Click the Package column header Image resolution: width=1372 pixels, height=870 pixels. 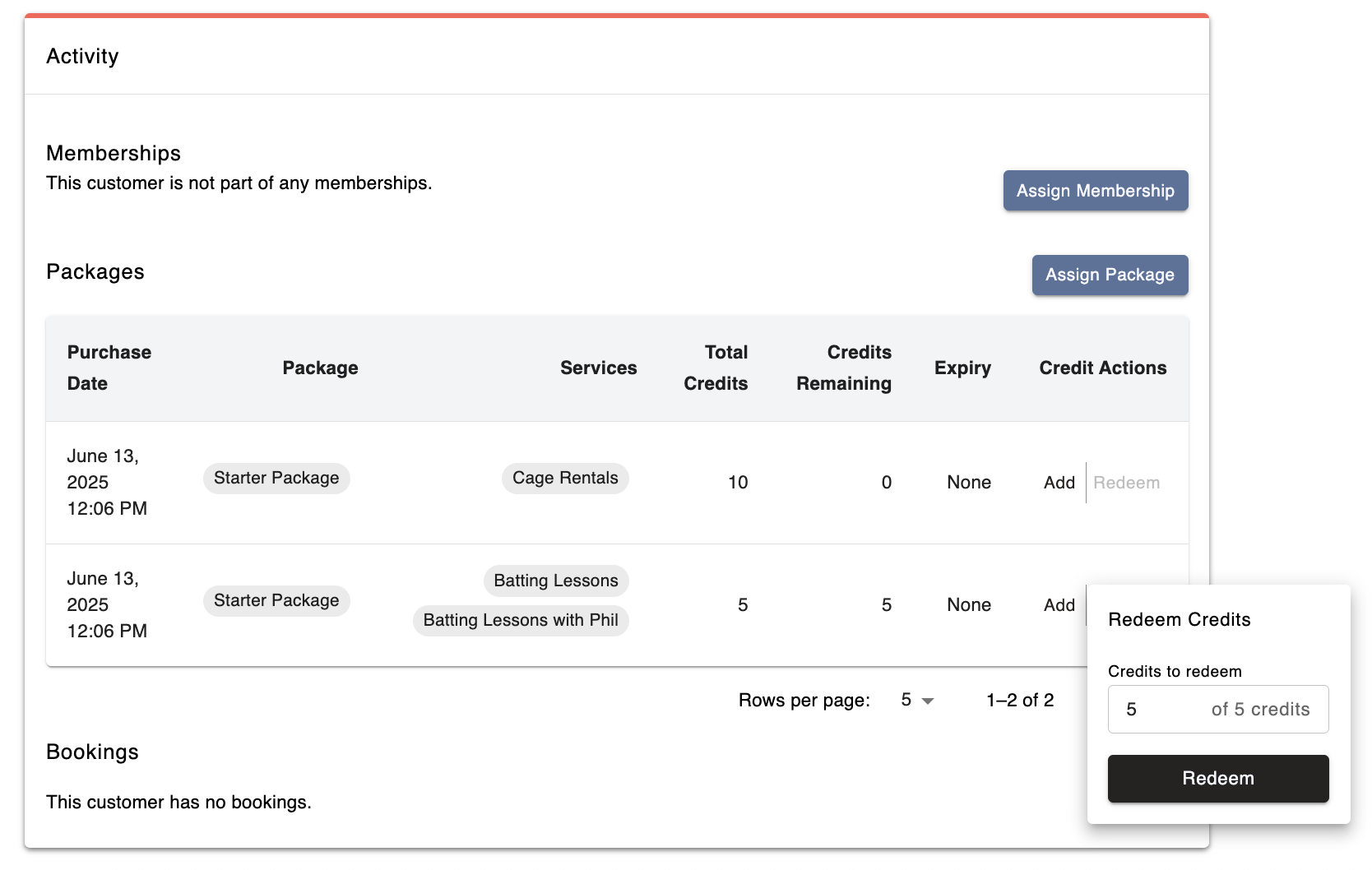(x=320, y=368)
